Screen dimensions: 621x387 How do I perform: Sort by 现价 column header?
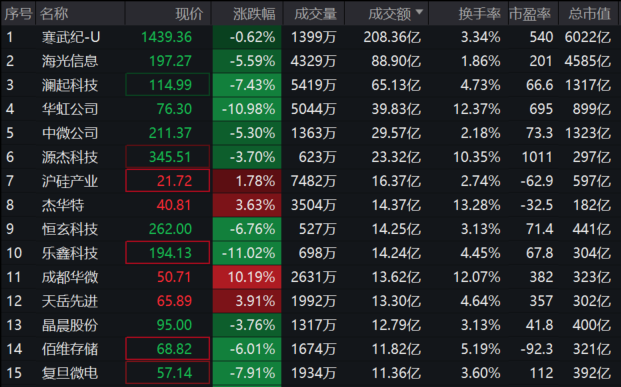coord(189,14)
